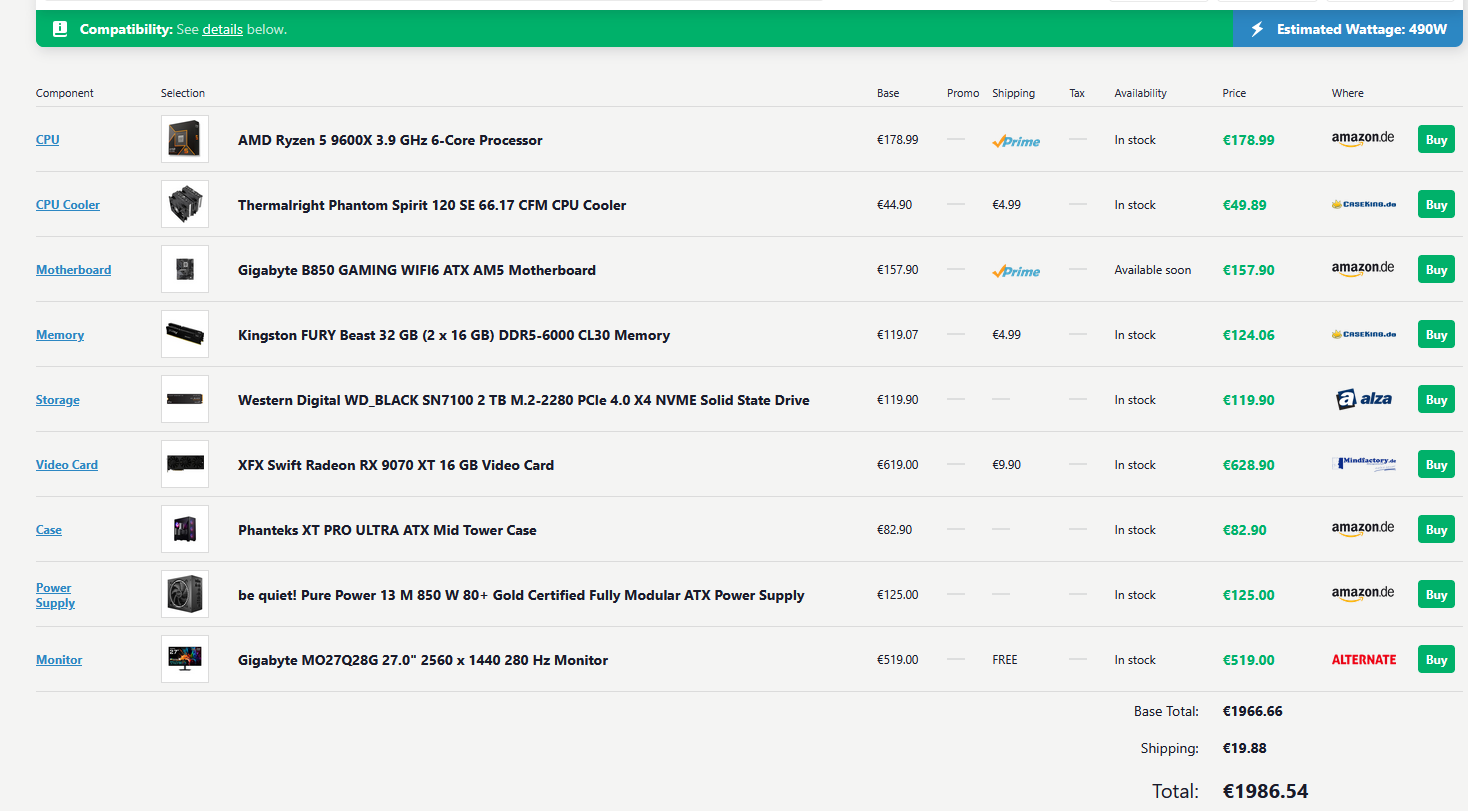
Task: Click the total amount €1986.54
Action: (1265, 791)
